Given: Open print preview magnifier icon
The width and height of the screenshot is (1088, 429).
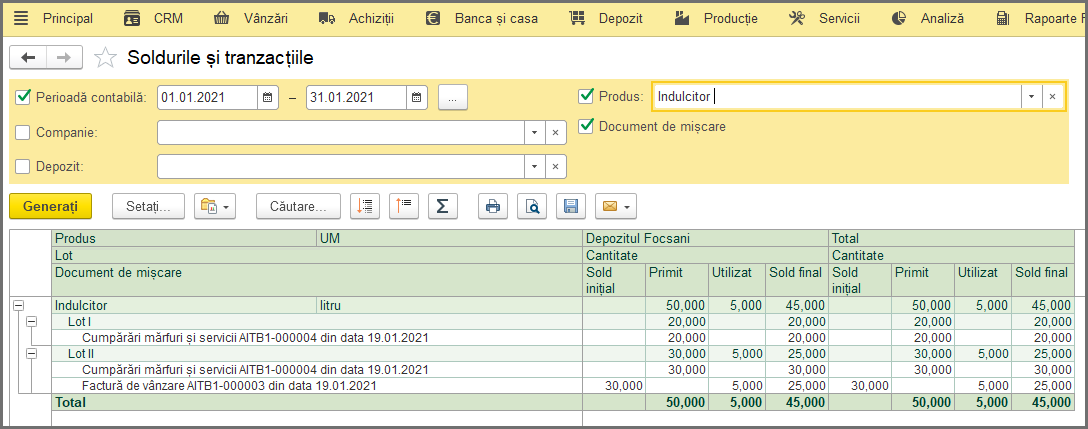Looking at the screenshot, I should tap(532, 206).
